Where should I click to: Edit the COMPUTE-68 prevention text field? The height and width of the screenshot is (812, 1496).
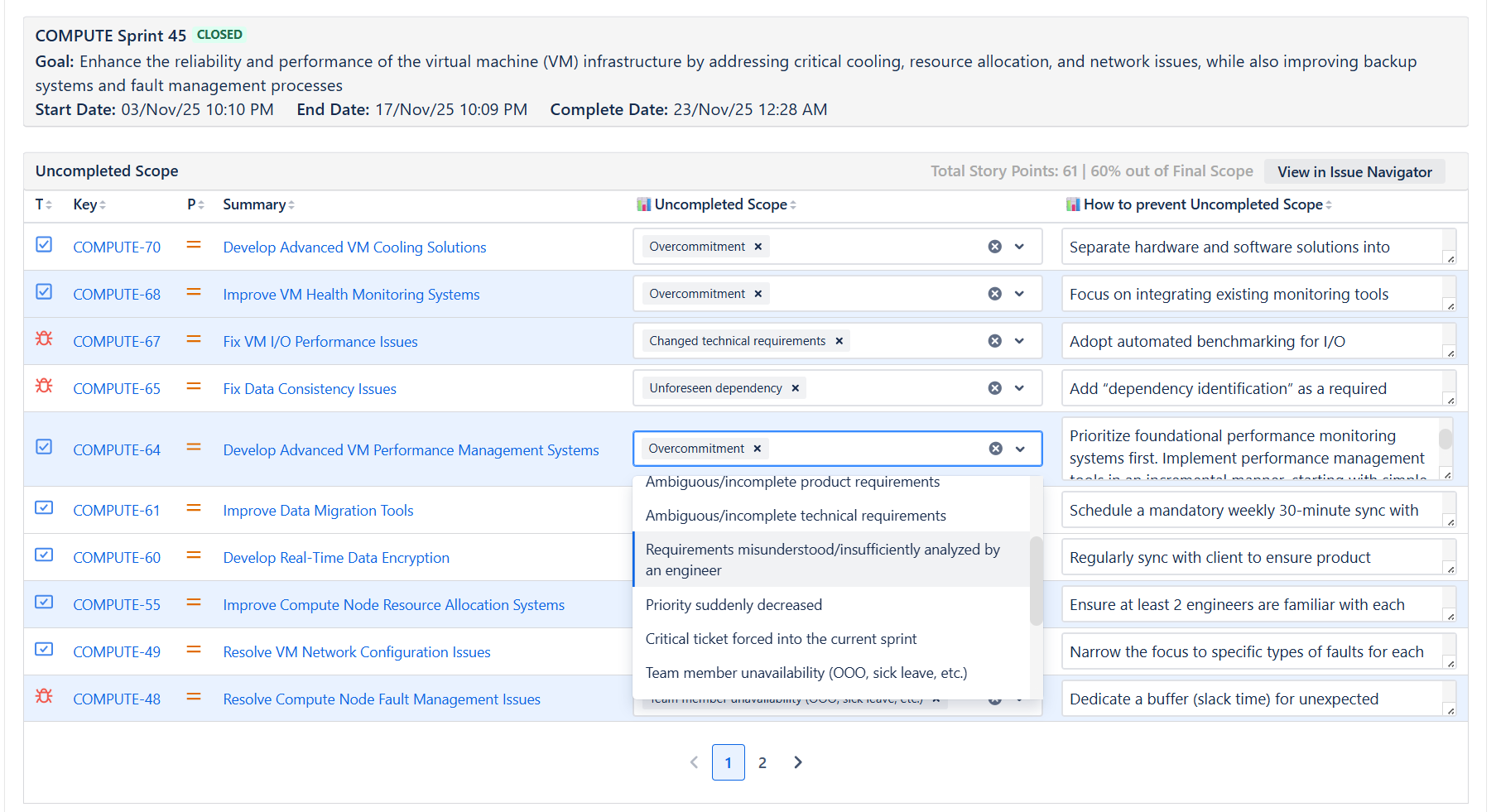click(x=1252, y=295)
